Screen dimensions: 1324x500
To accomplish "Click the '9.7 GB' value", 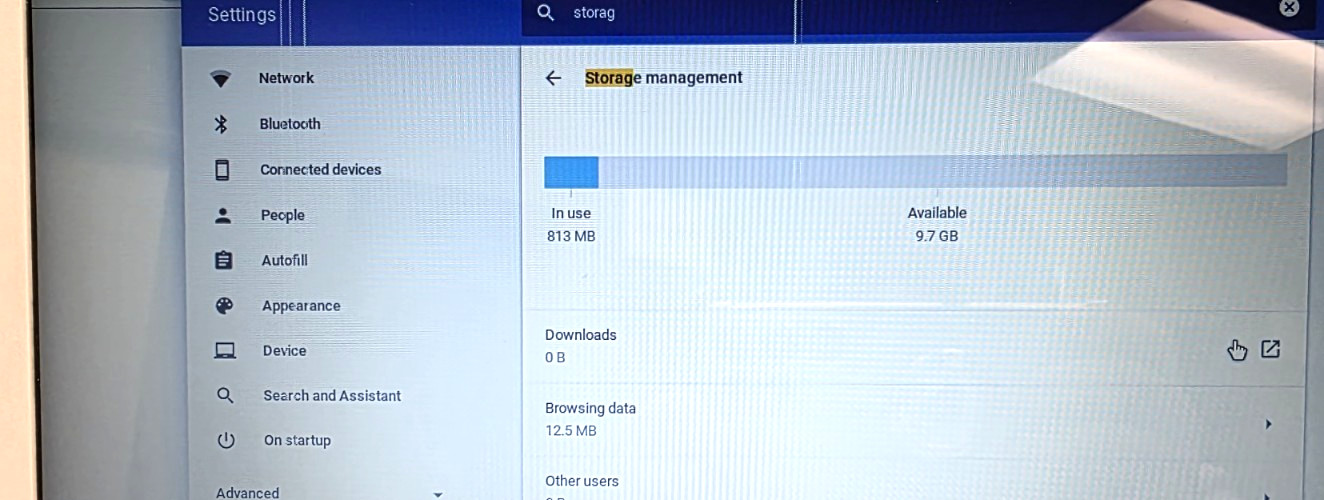I will (x=937, y=236).
